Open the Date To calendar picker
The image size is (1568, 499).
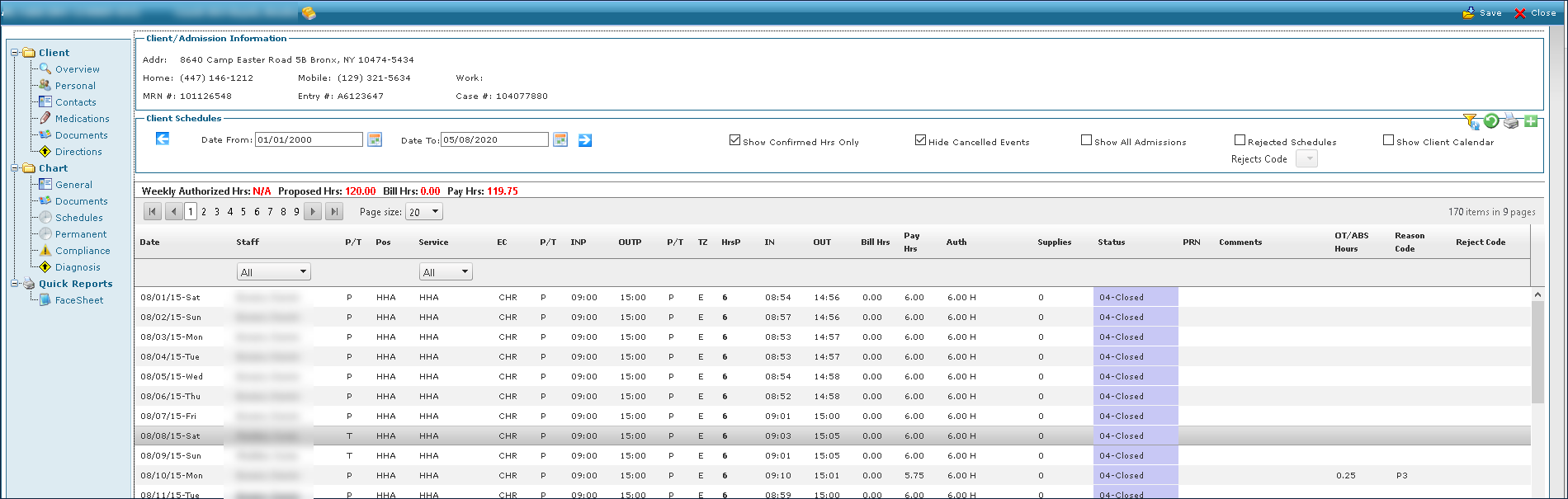point(560,140)
